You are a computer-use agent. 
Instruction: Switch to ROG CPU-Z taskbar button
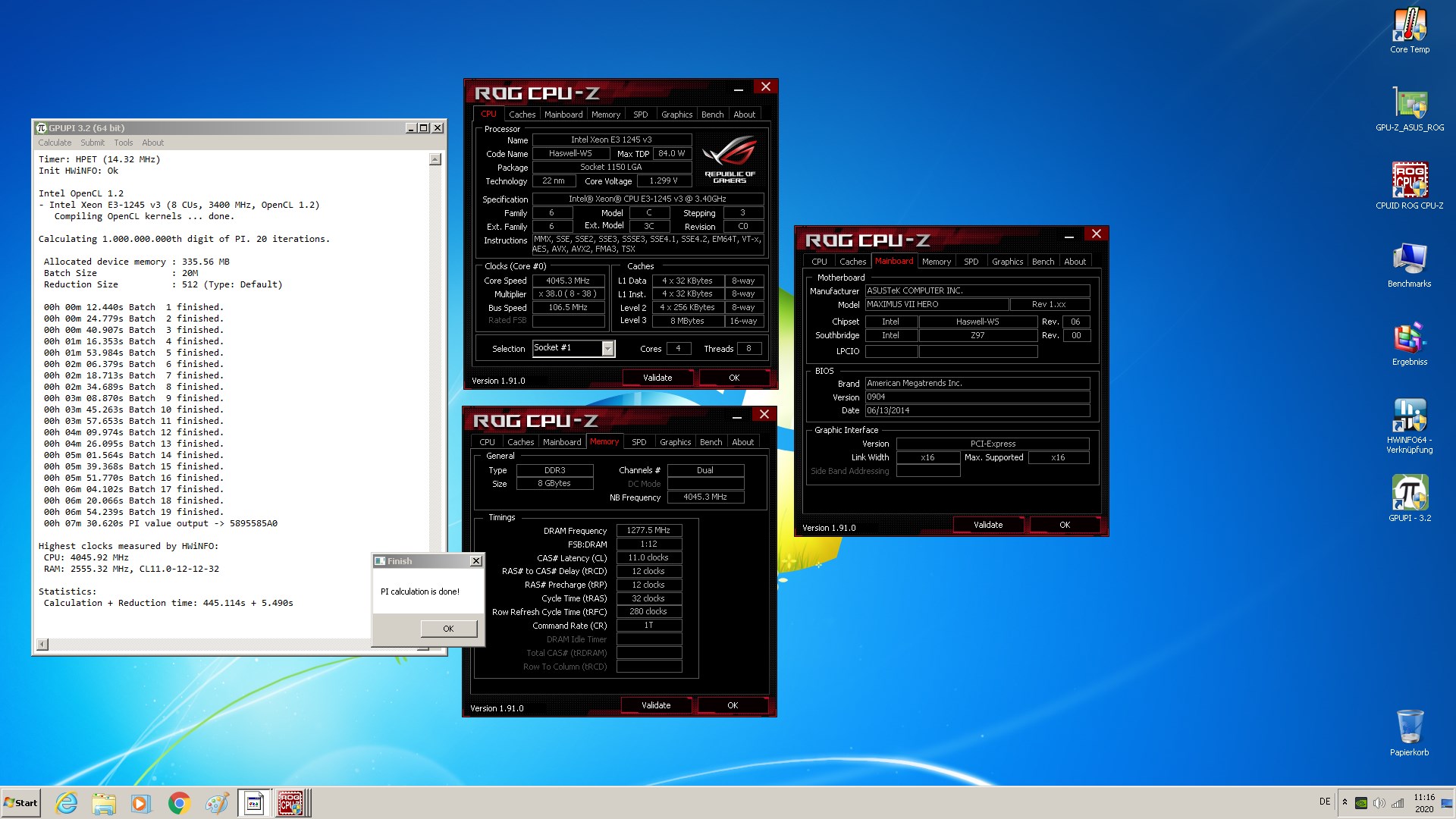pos(291,803)
